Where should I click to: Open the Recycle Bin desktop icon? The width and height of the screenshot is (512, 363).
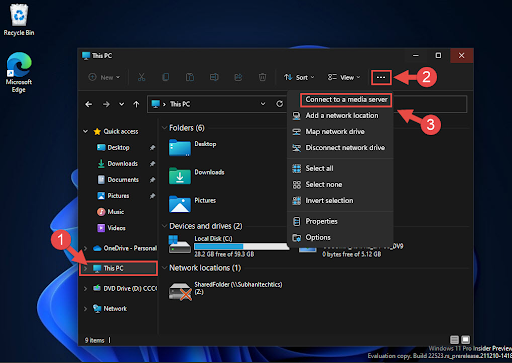tap(19, 20)
